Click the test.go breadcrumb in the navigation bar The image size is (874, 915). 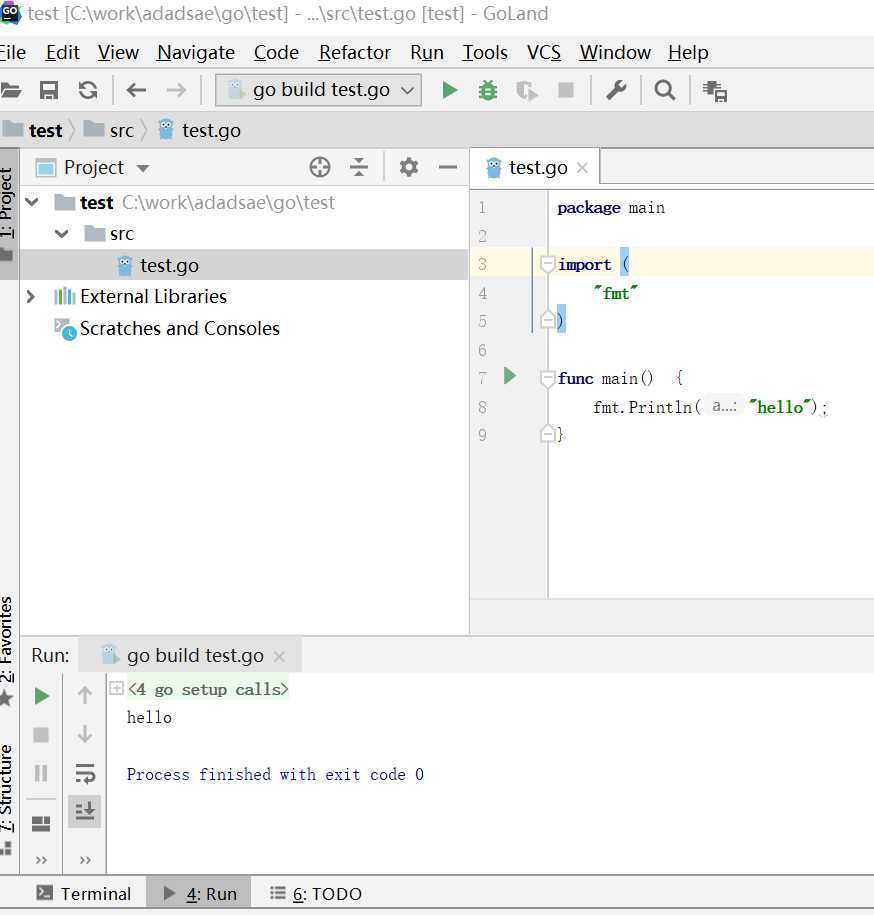coord(200,130)
